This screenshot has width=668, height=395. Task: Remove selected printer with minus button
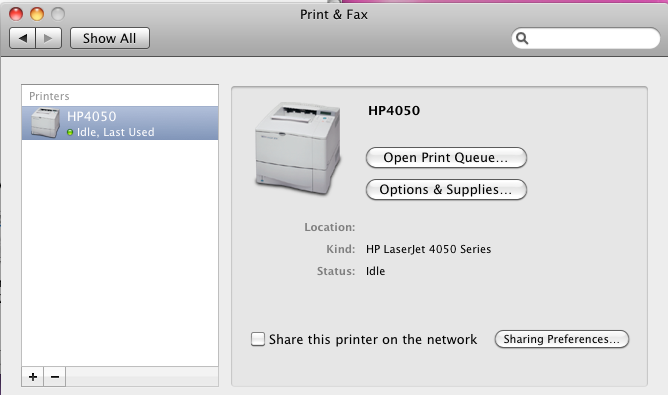coord(55,377)
